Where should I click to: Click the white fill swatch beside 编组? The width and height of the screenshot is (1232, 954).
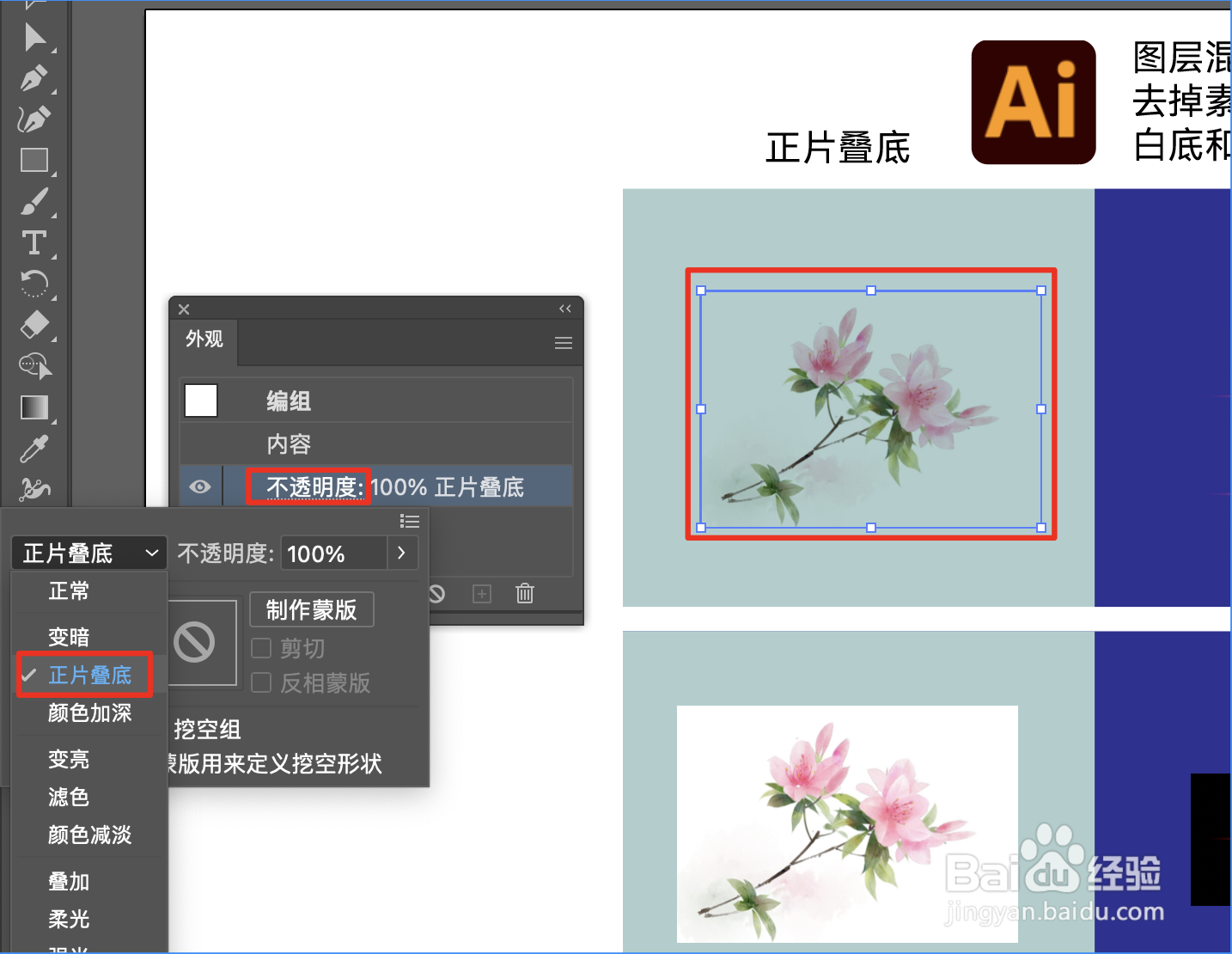click(200, 400)
